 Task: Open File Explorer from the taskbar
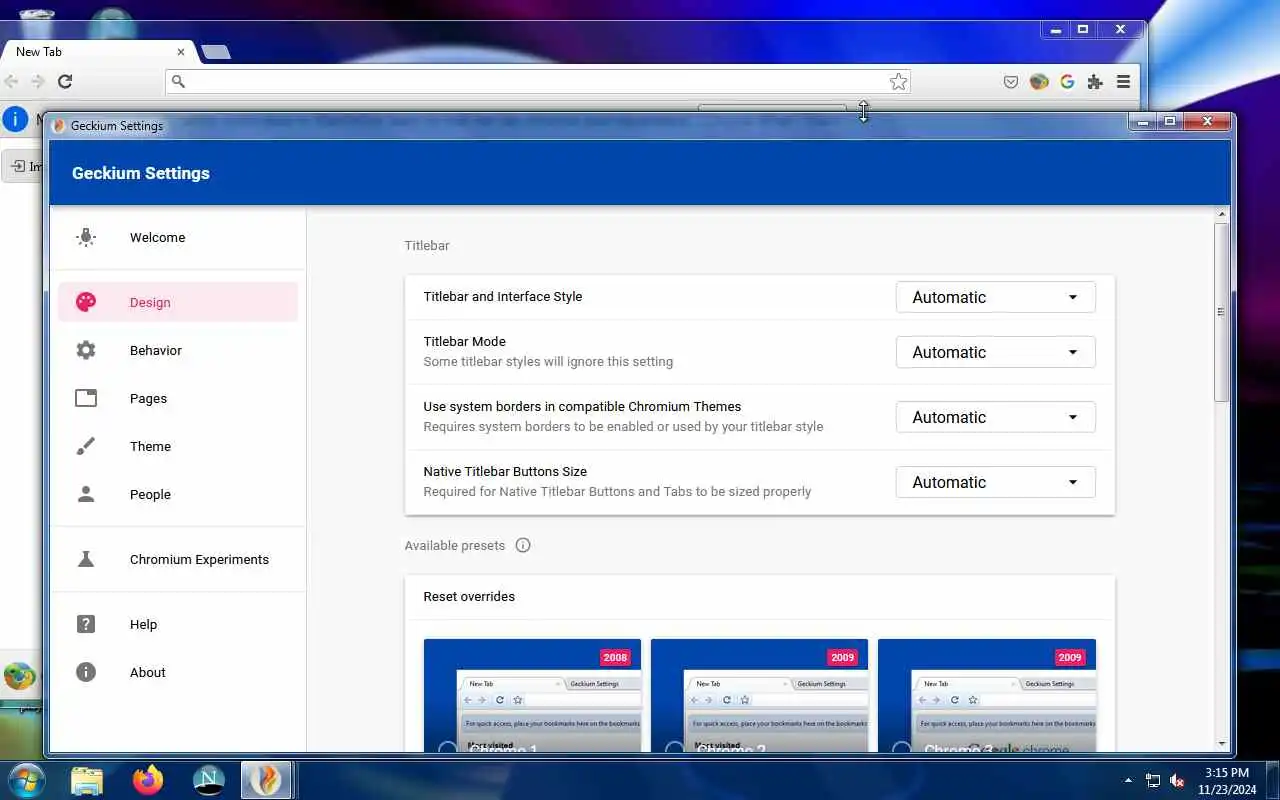87,780
